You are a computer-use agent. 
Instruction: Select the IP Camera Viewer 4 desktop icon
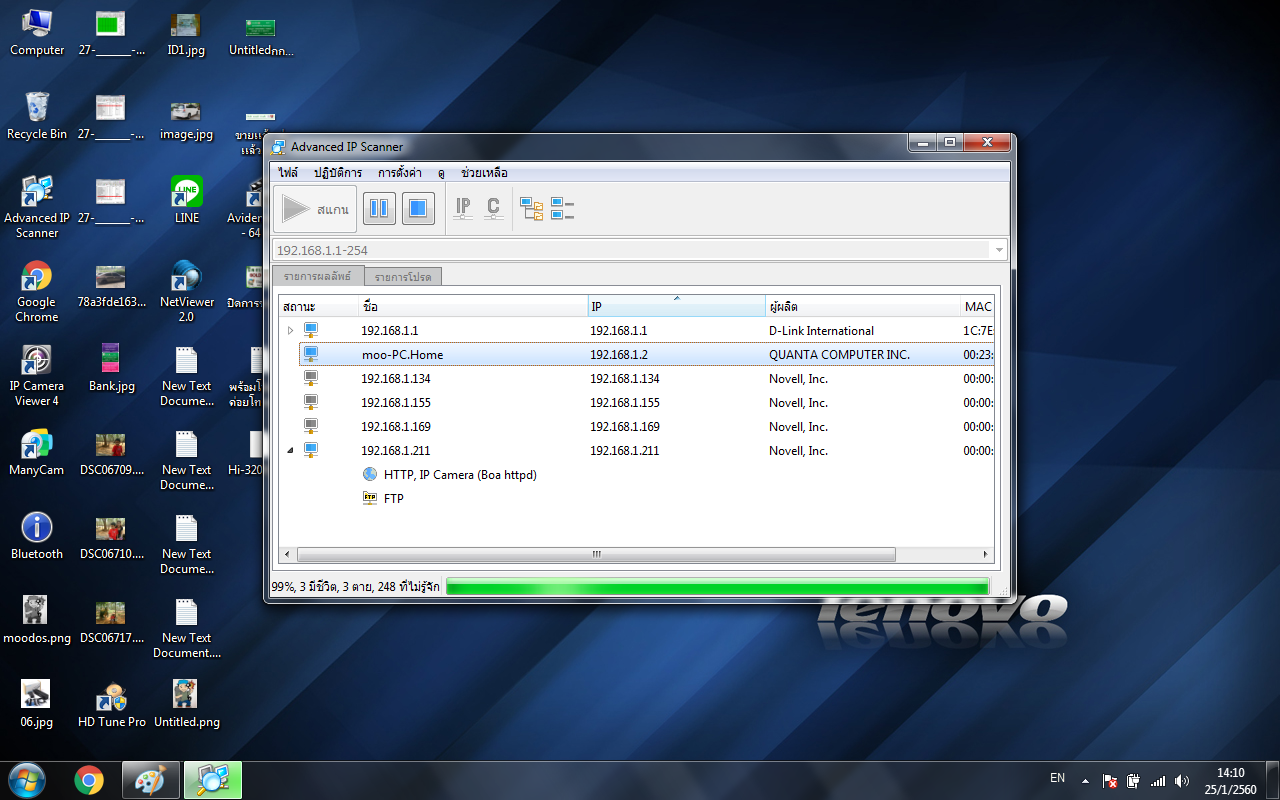37,376
